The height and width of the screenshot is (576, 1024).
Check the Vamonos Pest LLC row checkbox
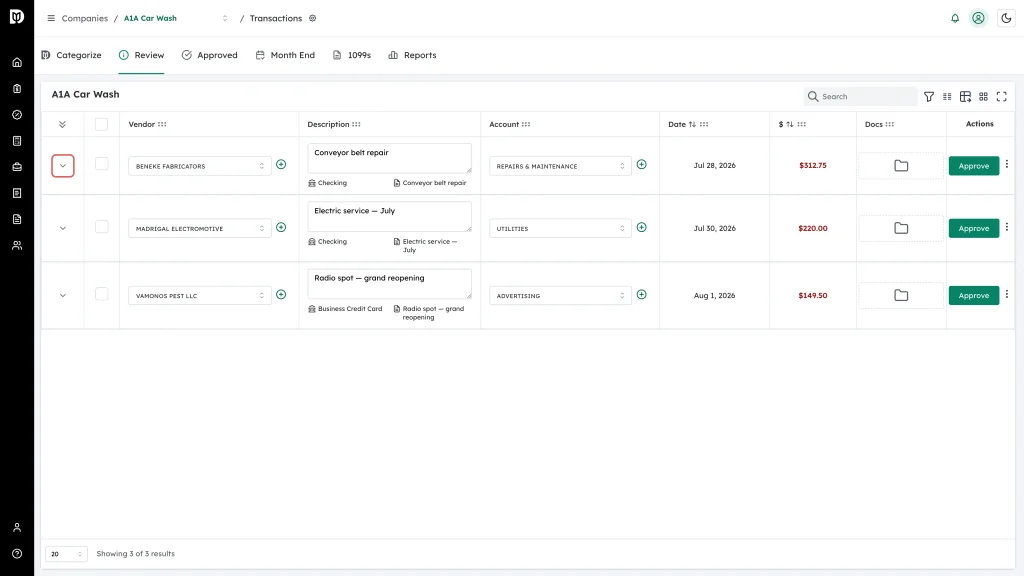pos(101,294)
